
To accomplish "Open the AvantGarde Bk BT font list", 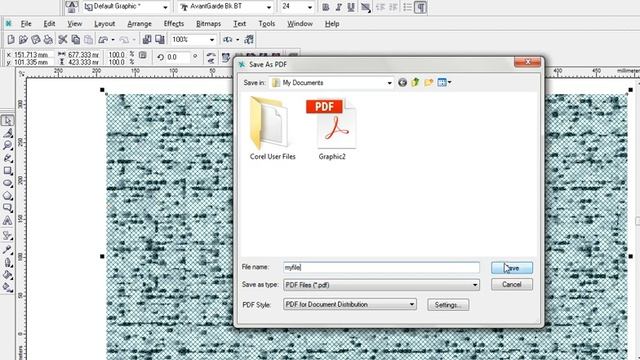I will click(269, 7).
